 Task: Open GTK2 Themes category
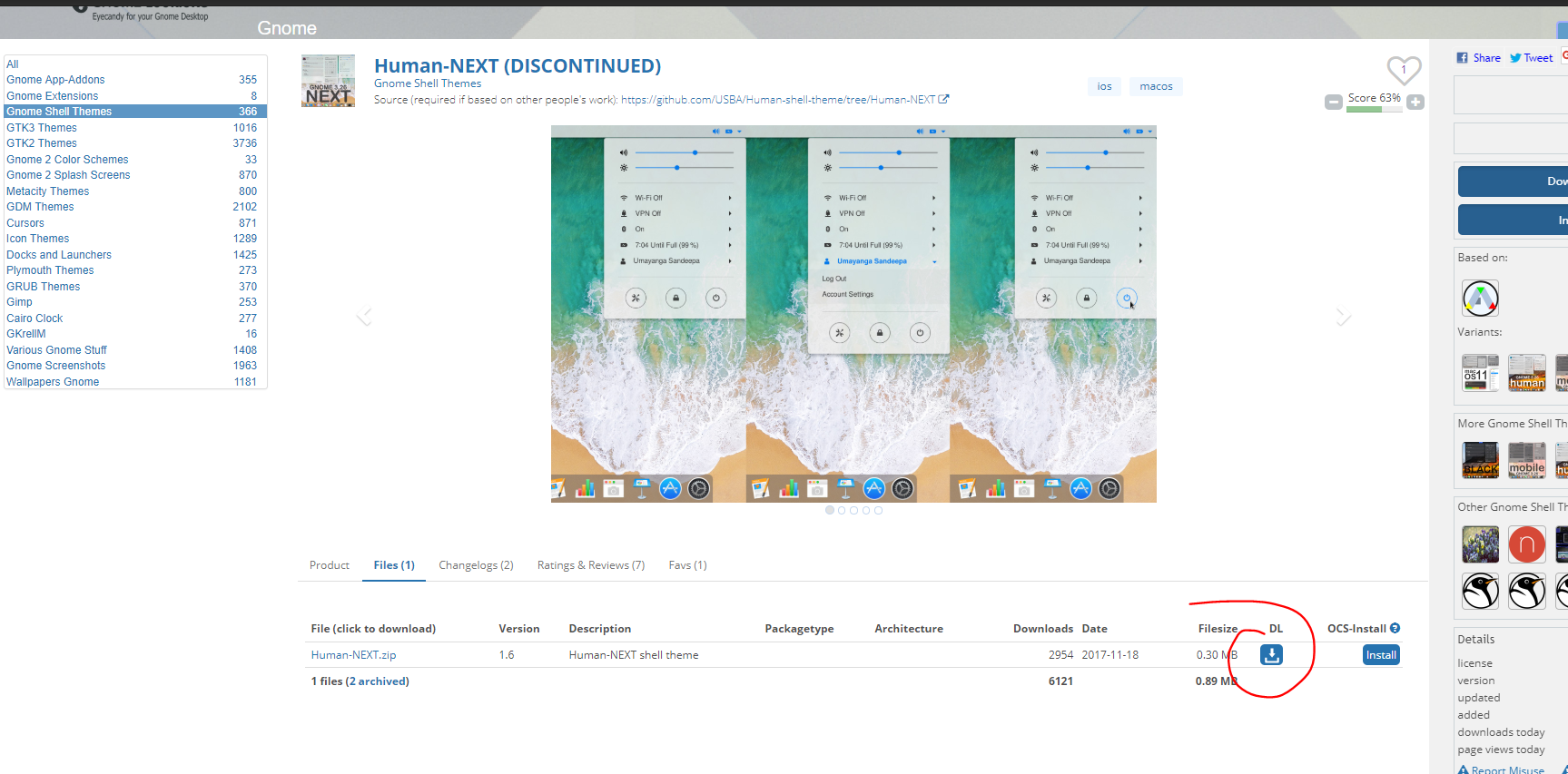[42, 143]
